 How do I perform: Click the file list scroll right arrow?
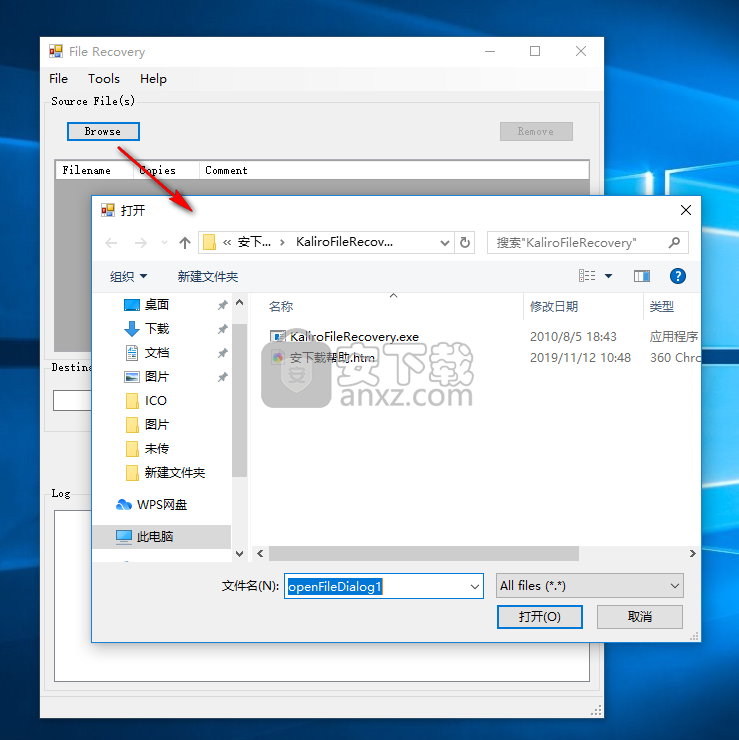692,554
